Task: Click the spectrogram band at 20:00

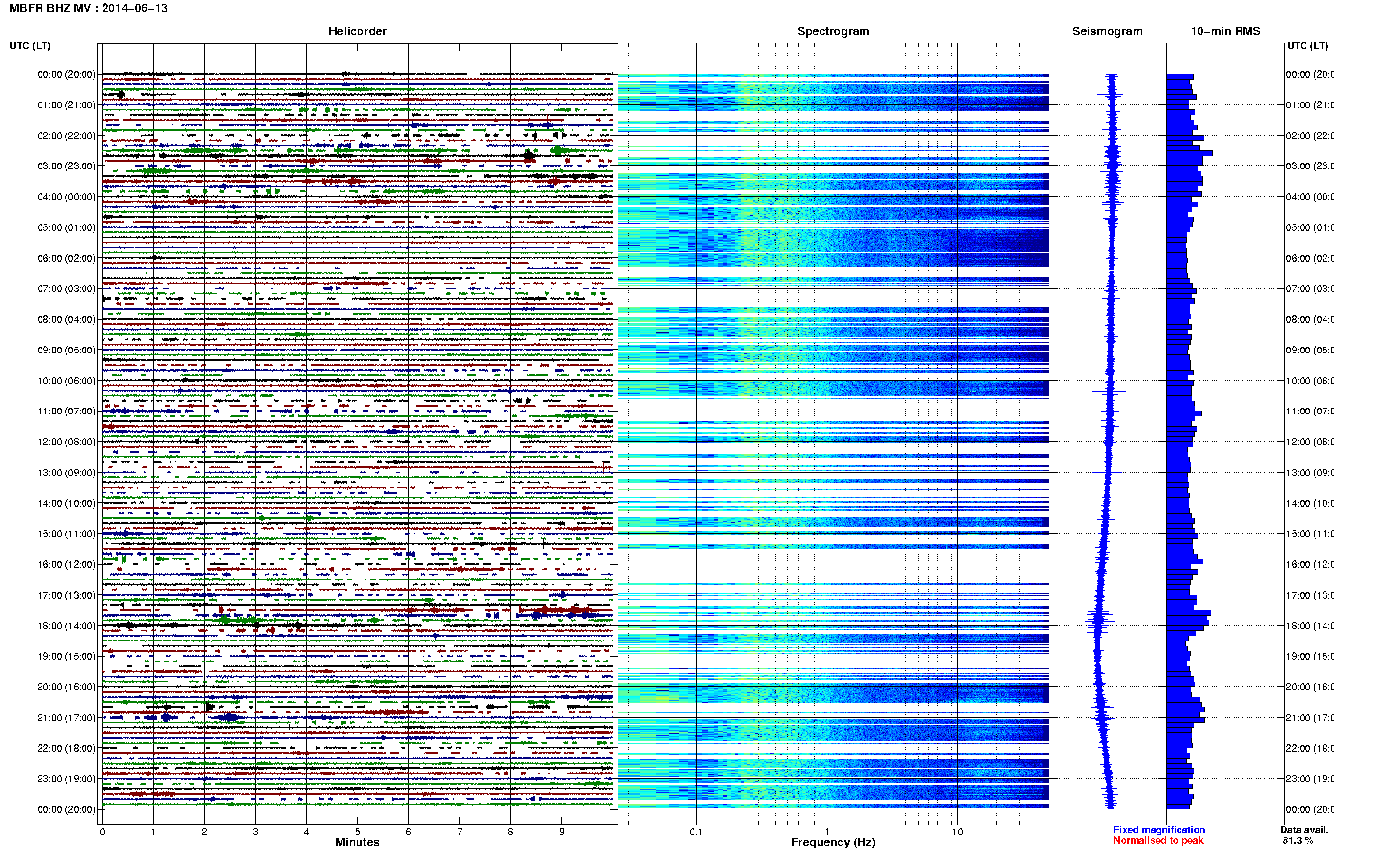Action: pyautogui.click(x=833, y=694)
